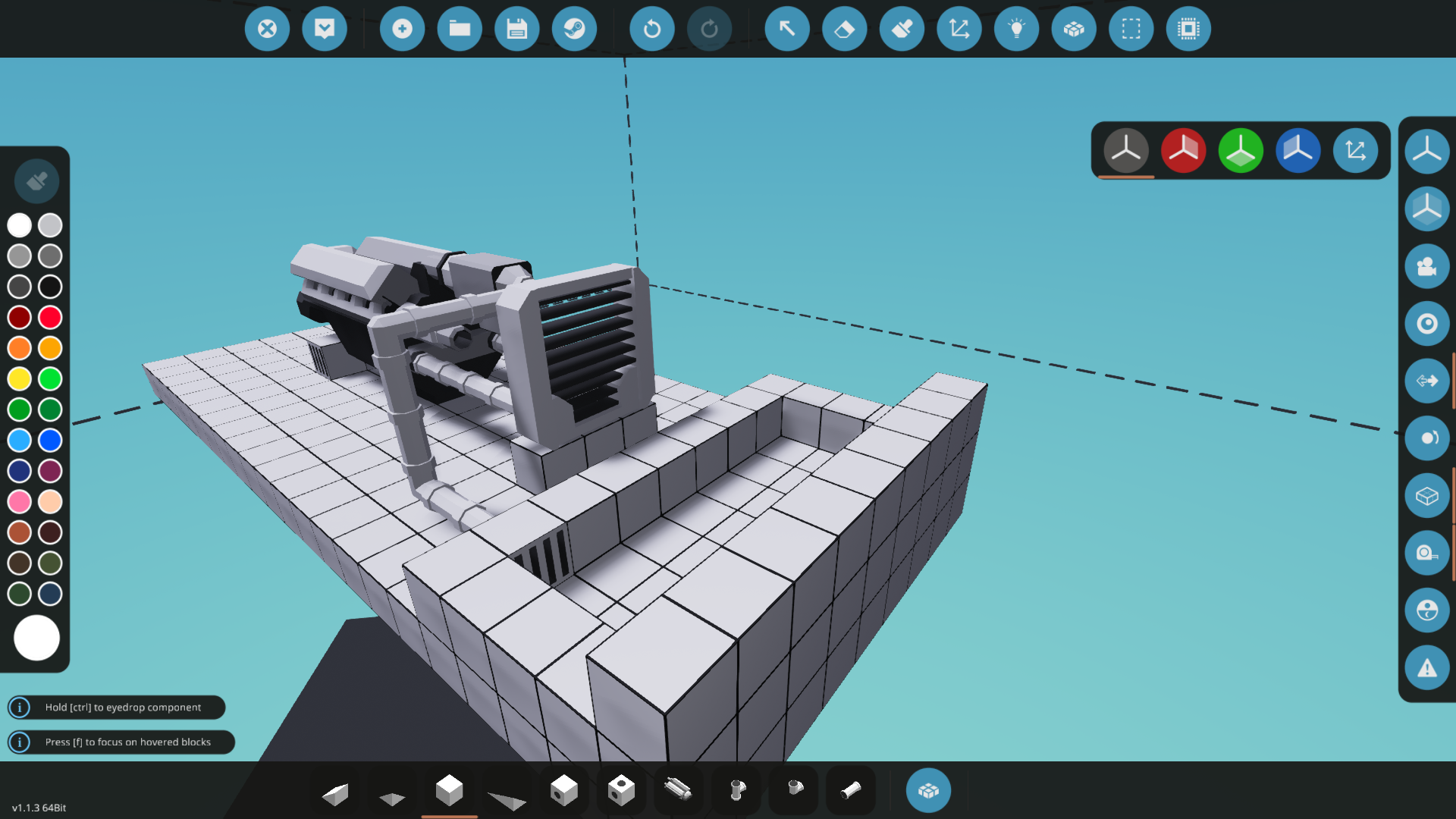Open the microprocessor chip editor icon
Viewport: 1456px width, 819px height.
(x=1188, y=29)
